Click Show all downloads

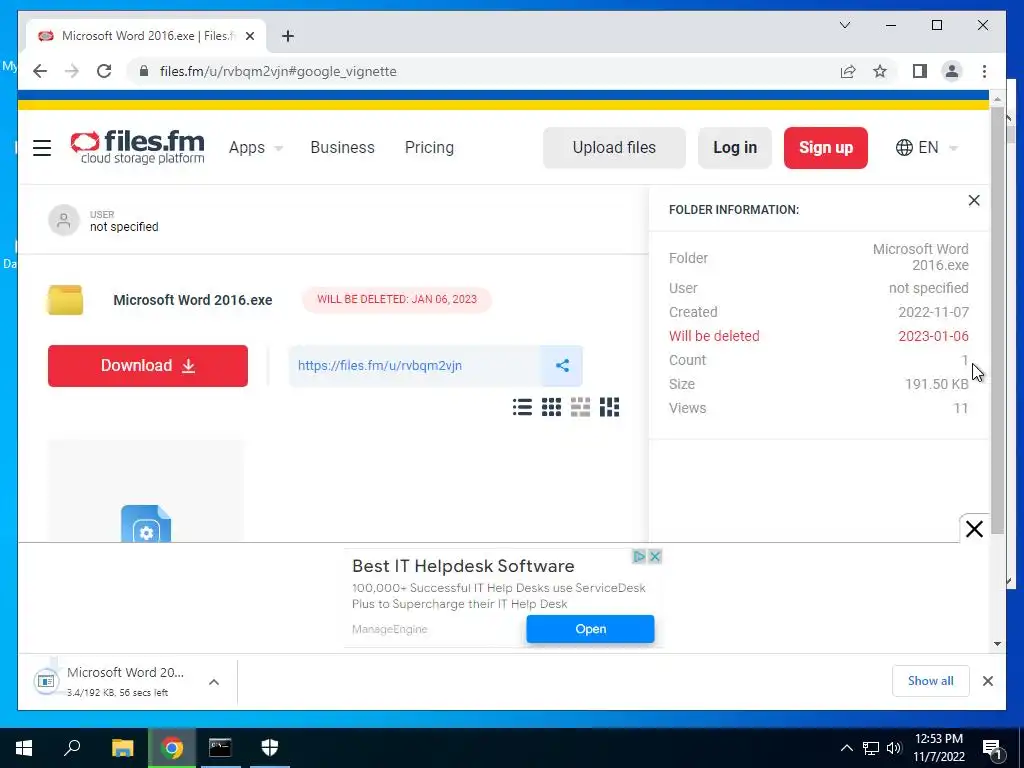(930, 681)
